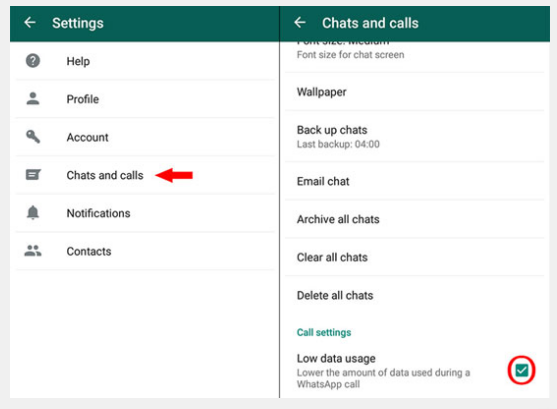The height and width of the screenshot is (409, 557).
Task: Select Archive all chats
Action: tap(415, 219)
